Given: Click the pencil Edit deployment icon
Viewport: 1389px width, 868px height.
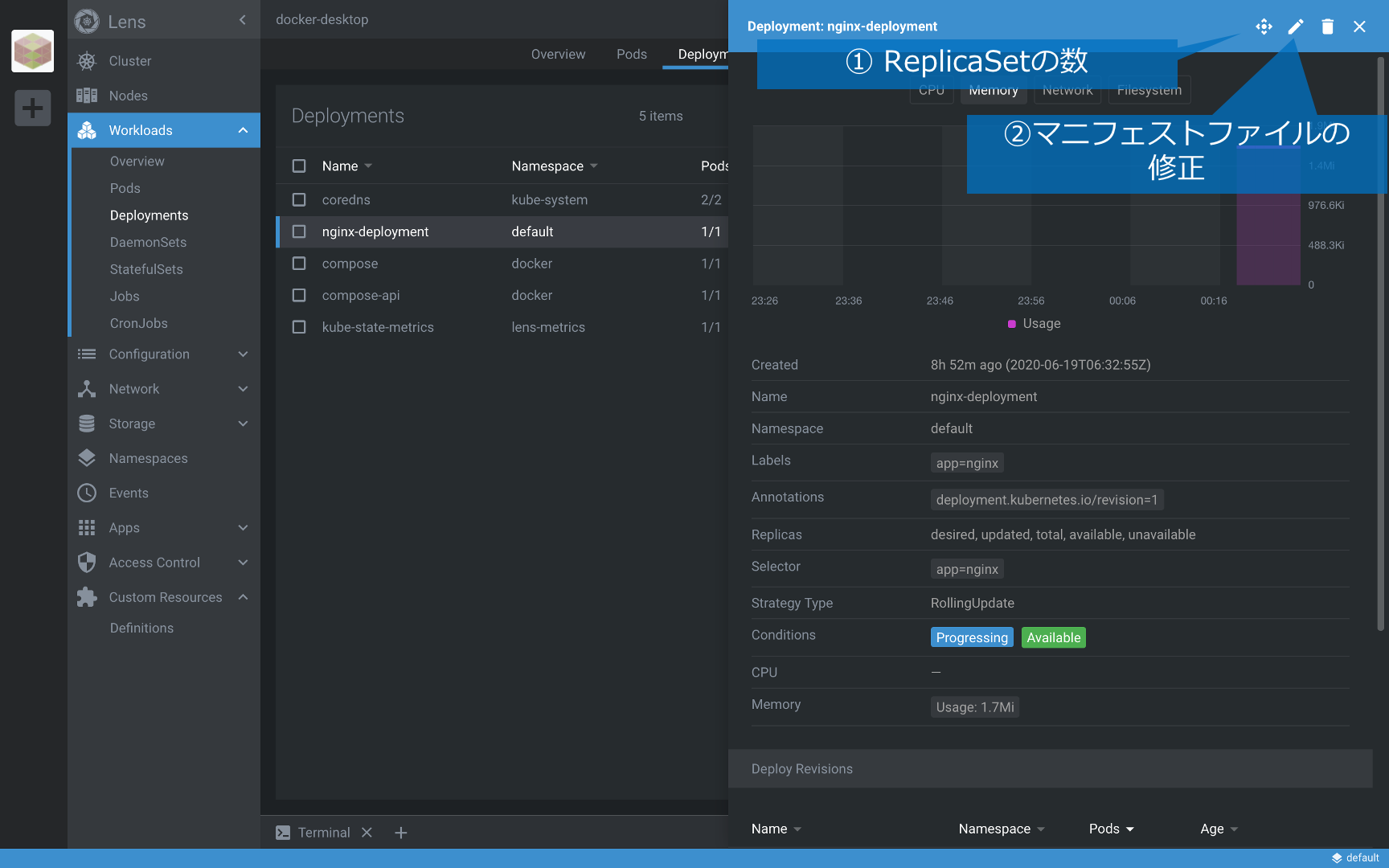Looking at the screenshot, I should pos(1296,27).
